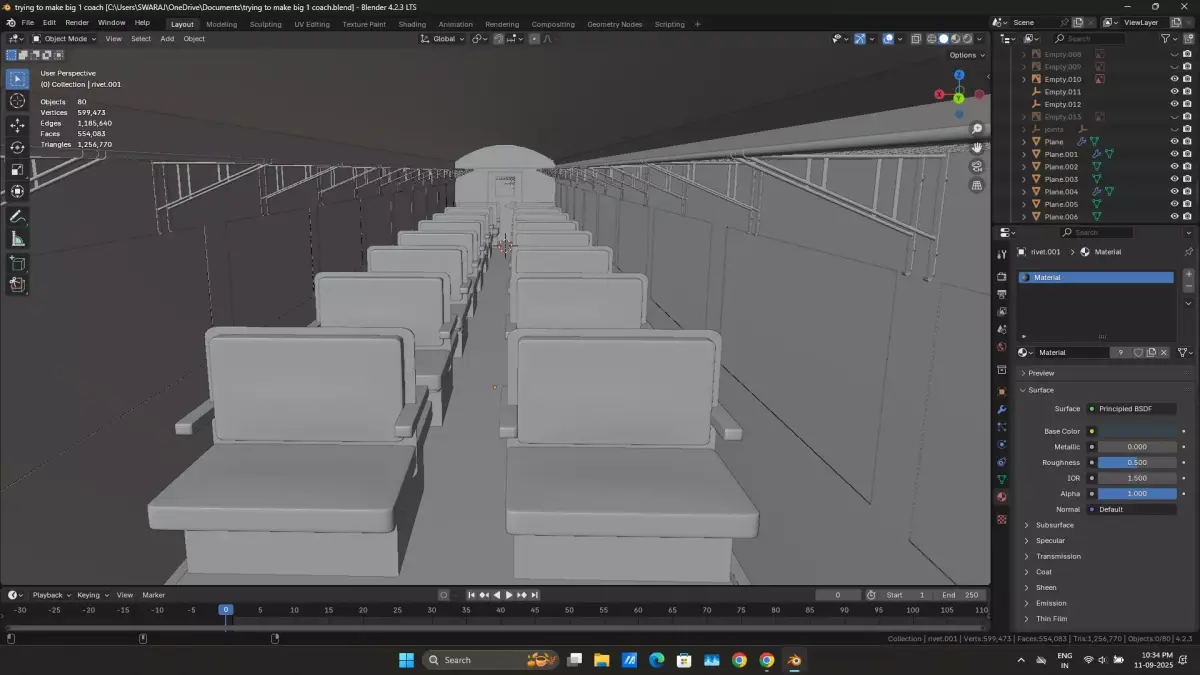
Task: Pin the properties editor context
Action: point(1188,252)
